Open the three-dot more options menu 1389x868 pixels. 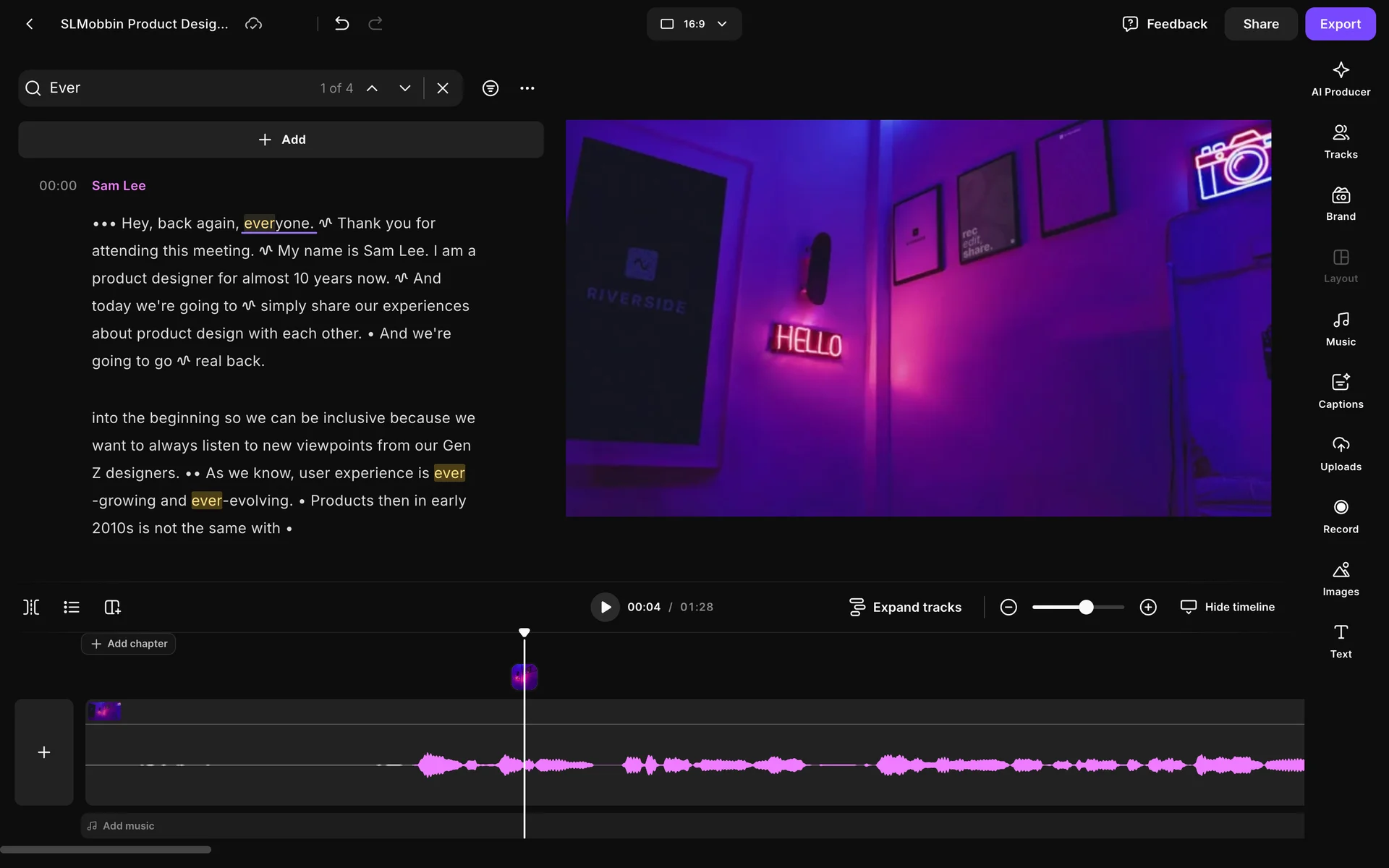tap(527, 88)
